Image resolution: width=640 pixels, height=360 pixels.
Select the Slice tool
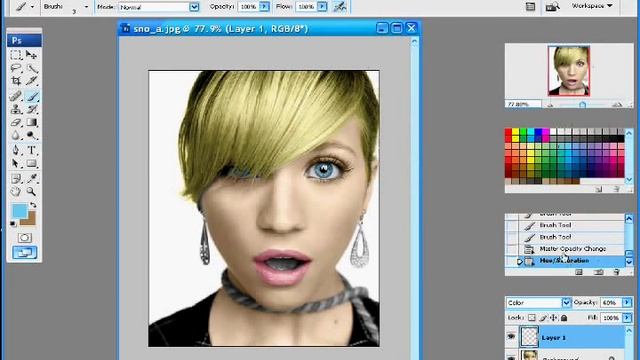31,81
